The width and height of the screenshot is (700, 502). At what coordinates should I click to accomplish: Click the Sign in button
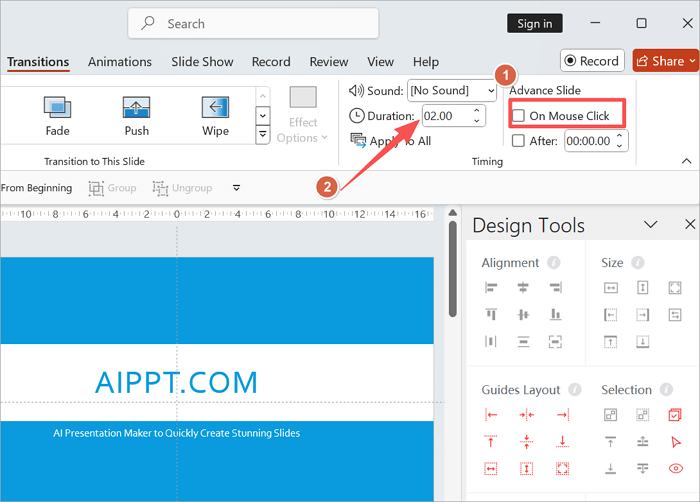click(535, 23)
